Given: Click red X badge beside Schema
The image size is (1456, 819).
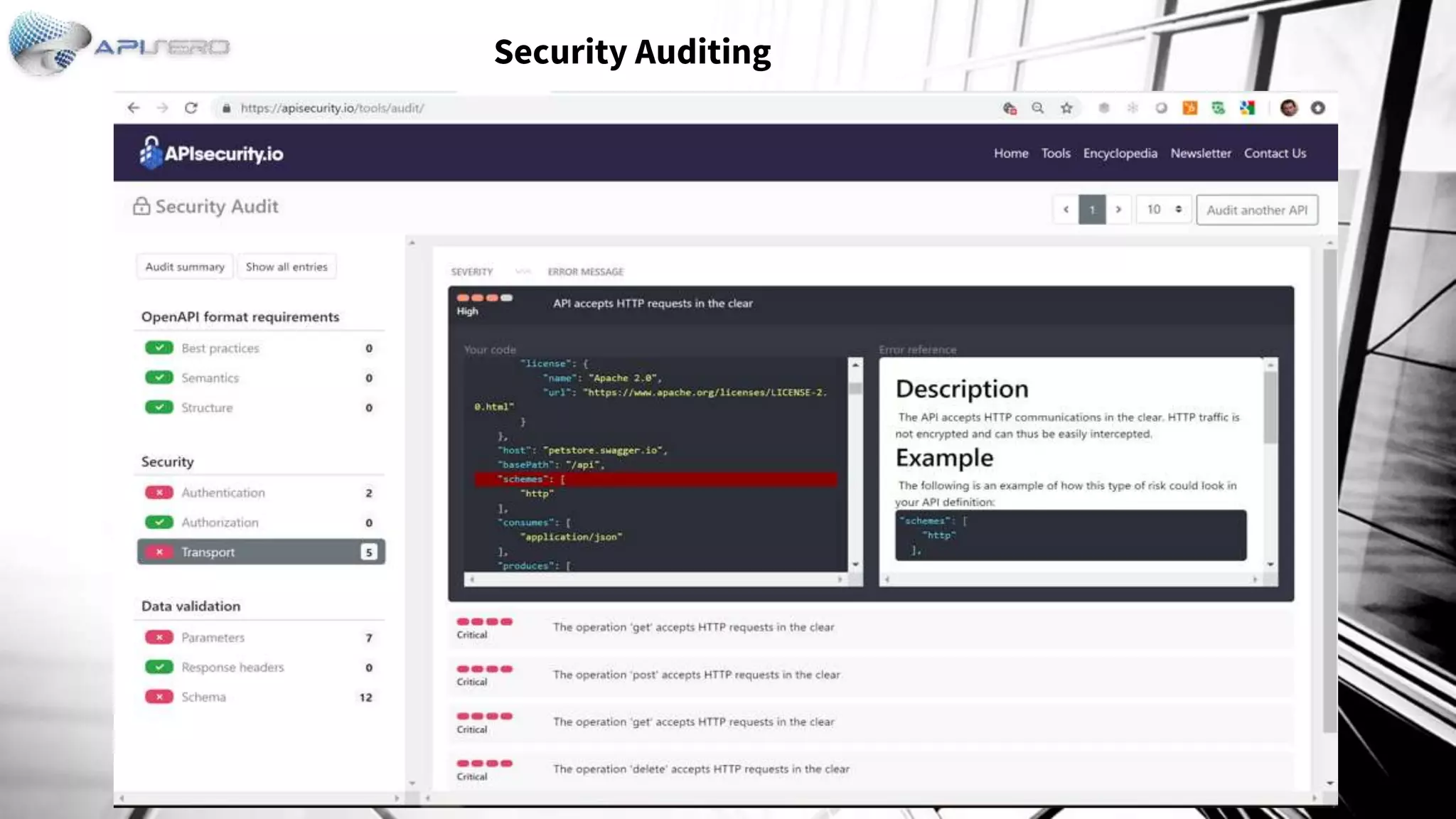Looking at the screenshot, I should click(x=159, y=697).
